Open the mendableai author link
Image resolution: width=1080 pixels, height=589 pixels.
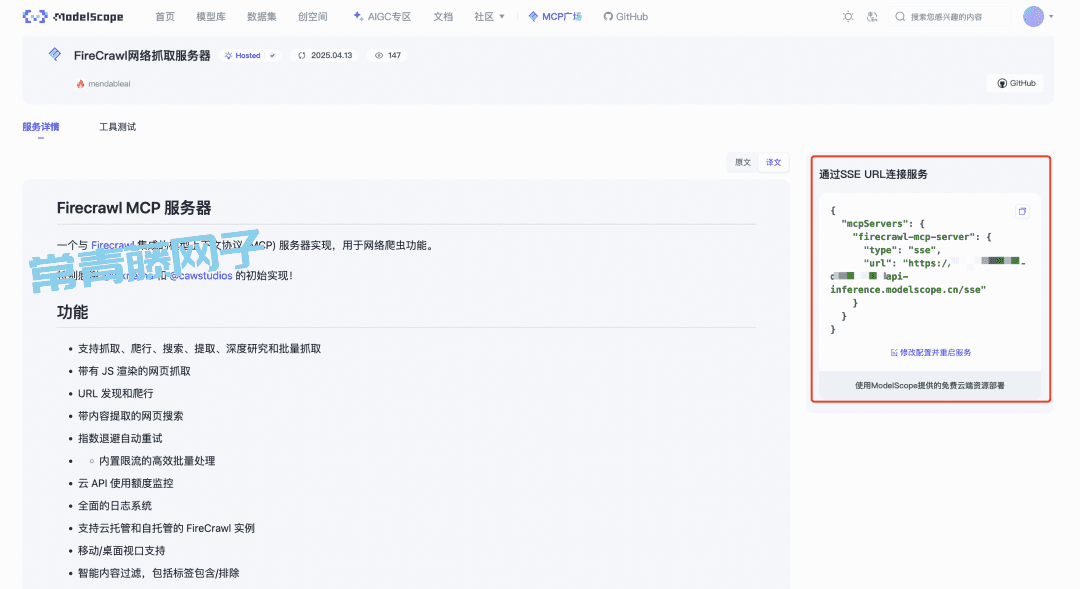point(103,84)
